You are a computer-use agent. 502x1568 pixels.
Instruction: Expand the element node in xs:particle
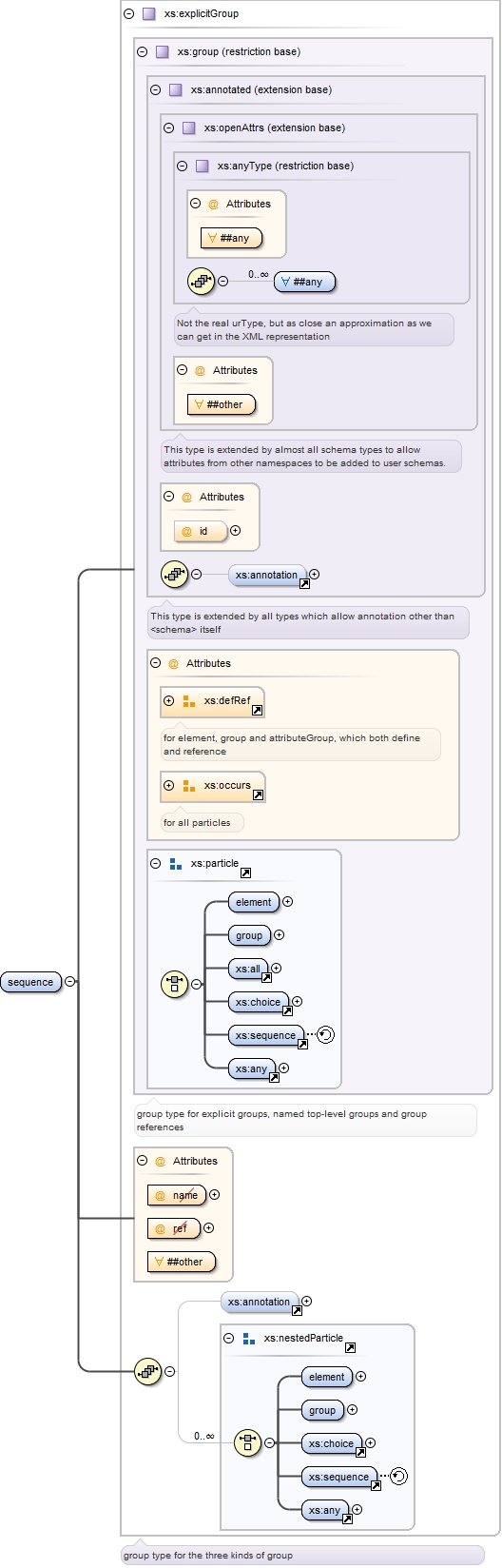(x=287, y=902)
